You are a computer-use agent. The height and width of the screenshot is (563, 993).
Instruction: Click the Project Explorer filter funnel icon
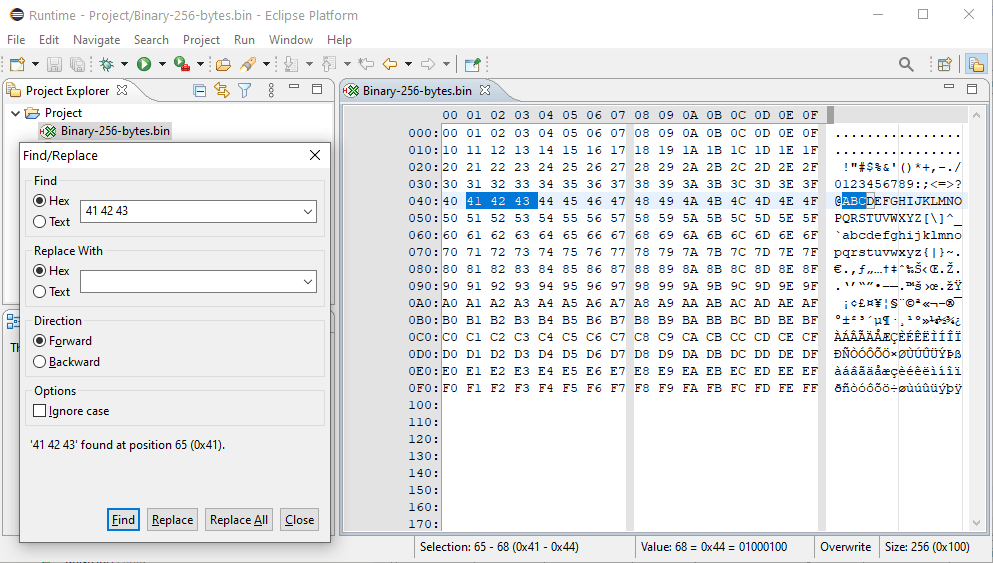click(245, 91)
